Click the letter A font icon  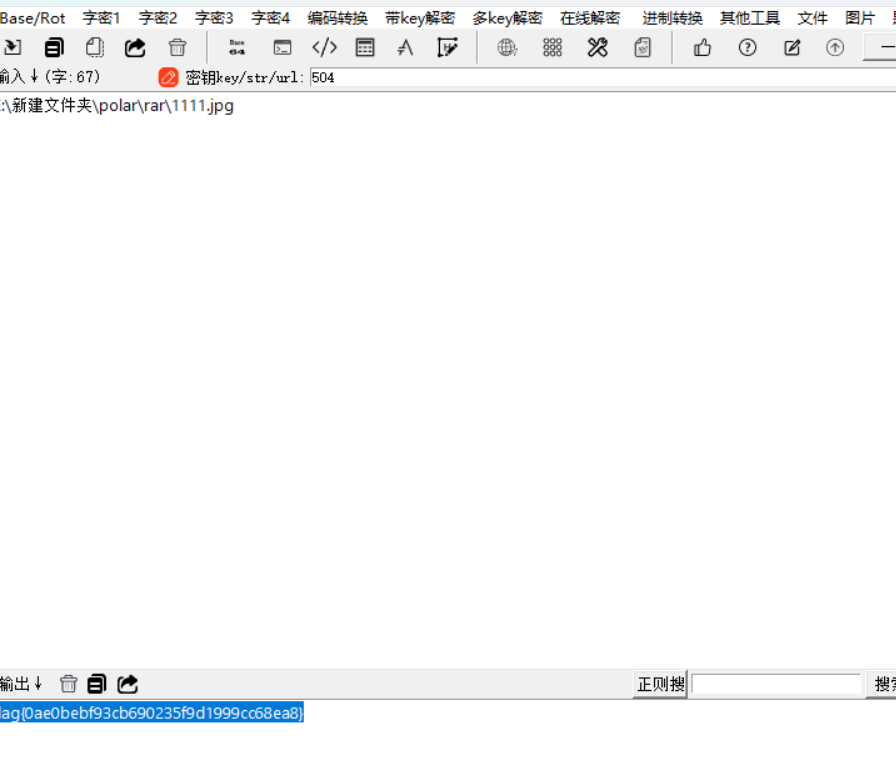pyautogui.click(x=405, y=47)
